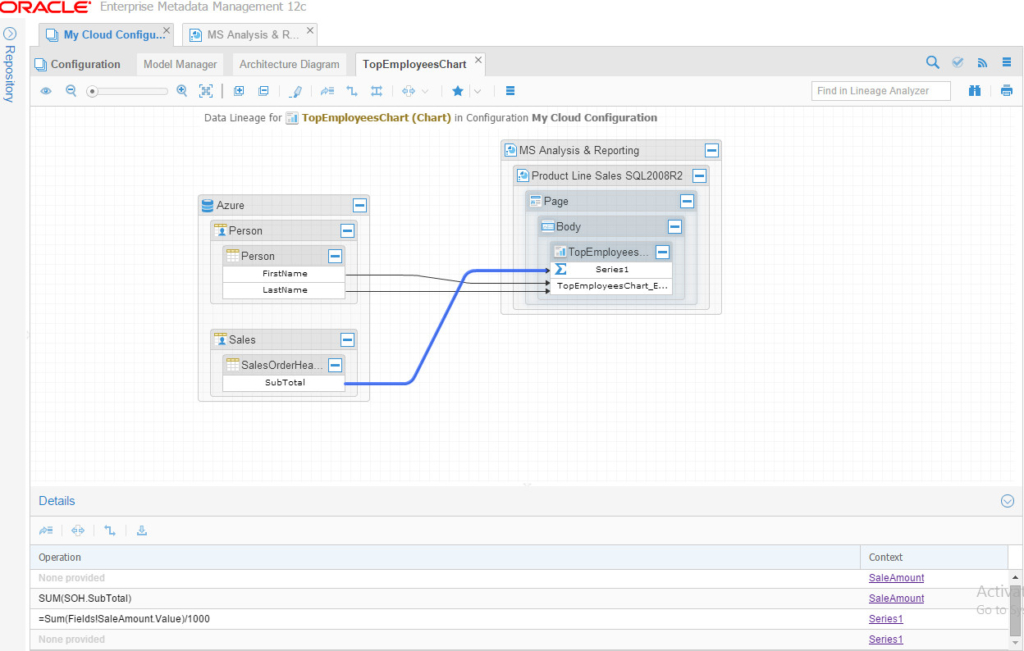Click the zoom slider handle

(93, 91)
